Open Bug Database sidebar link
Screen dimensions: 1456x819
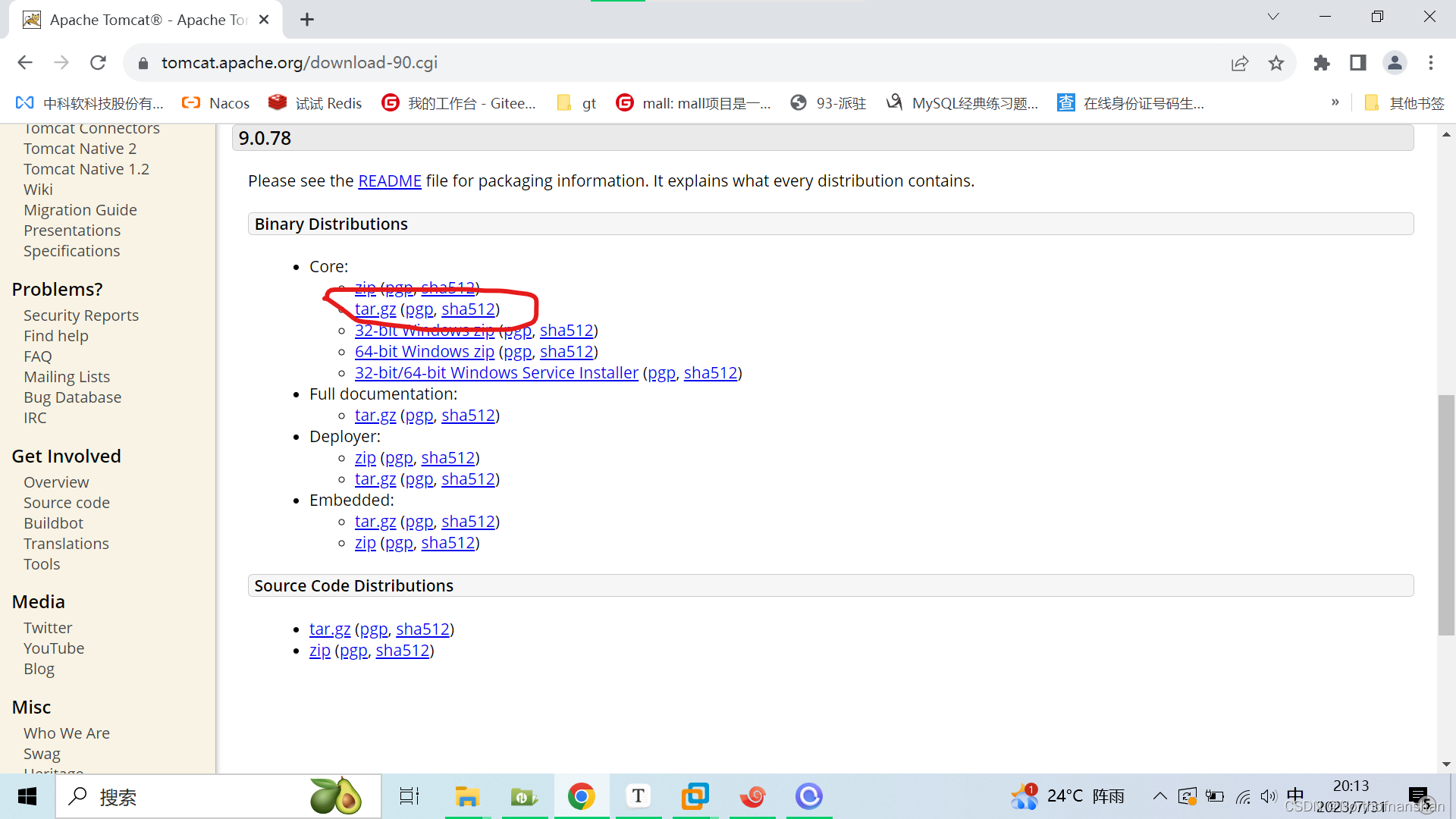coord(72,397)
